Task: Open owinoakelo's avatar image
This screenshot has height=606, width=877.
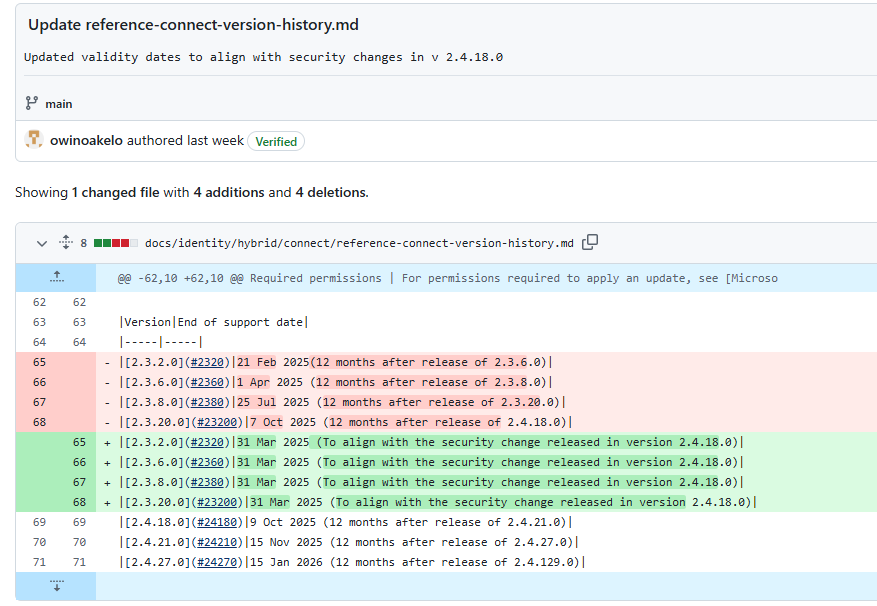Action: point(34,139)
